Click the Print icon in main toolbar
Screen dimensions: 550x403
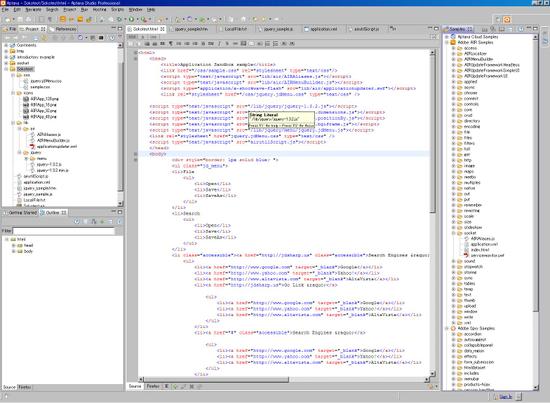(x=28, y=20)
